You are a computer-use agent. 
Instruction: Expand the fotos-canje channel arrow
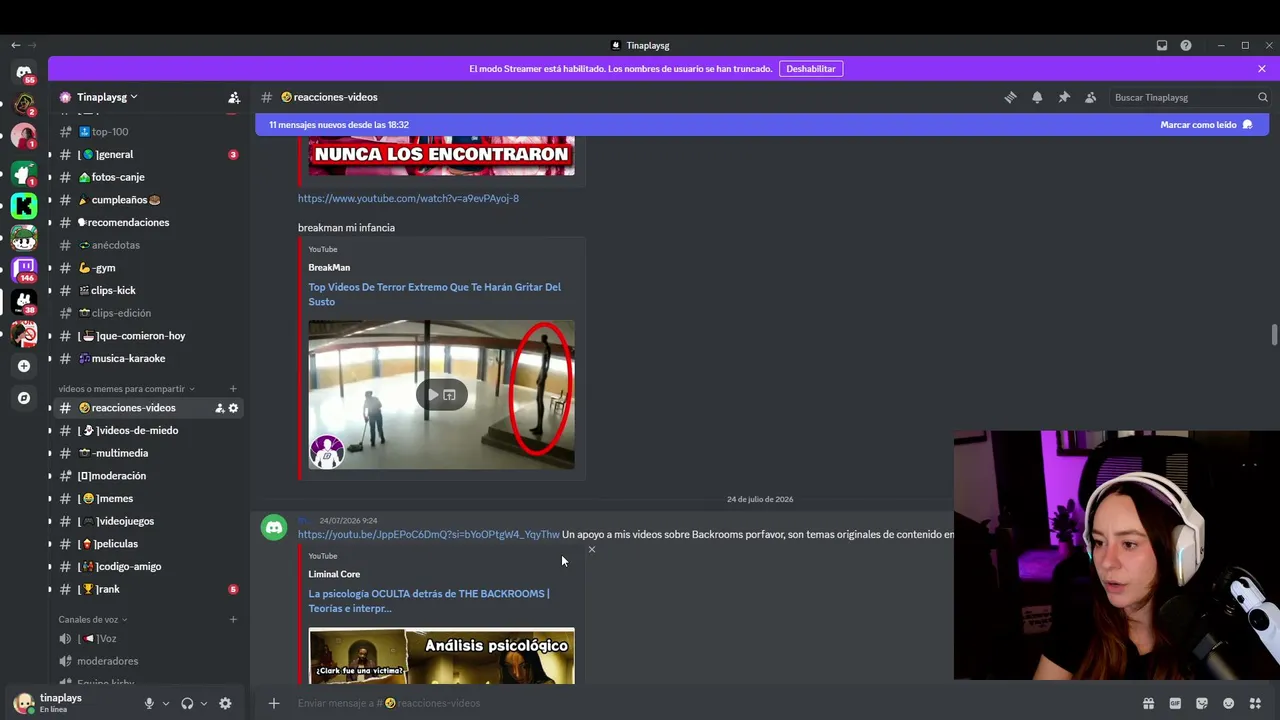tap(50, 177)
